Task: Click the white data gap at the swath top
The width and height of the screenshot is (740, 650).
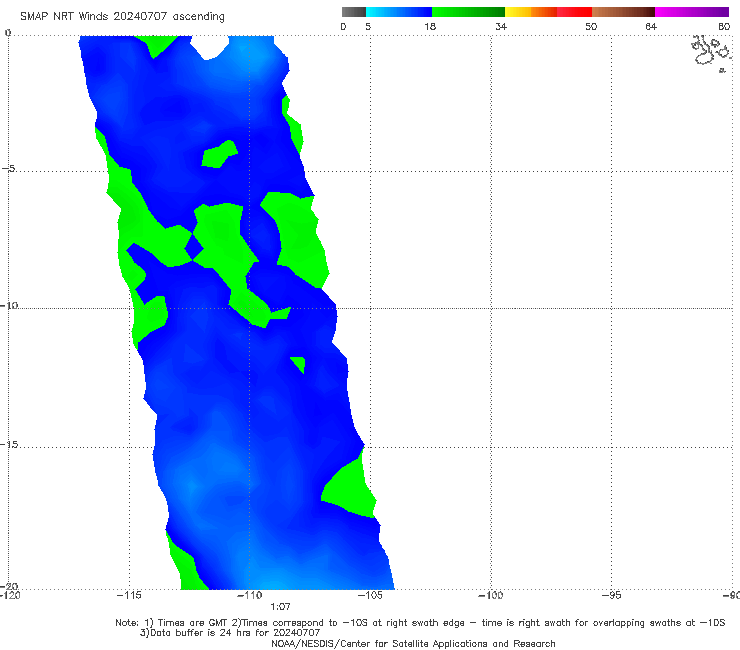Action: pyautogui.click(x=209, y=47)
